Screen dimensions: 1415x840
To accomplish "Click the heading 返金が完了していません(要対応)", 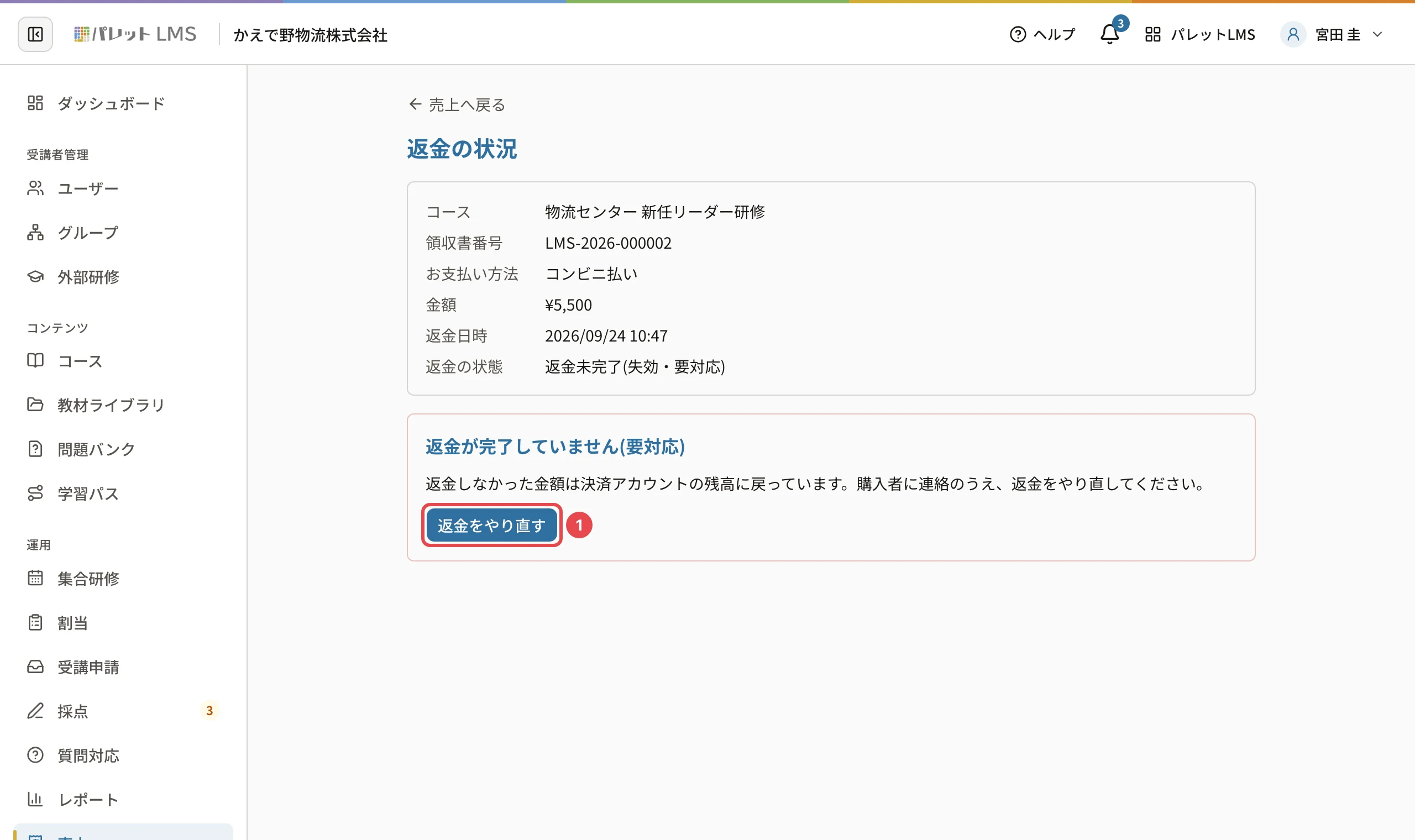I will [555, 447].
